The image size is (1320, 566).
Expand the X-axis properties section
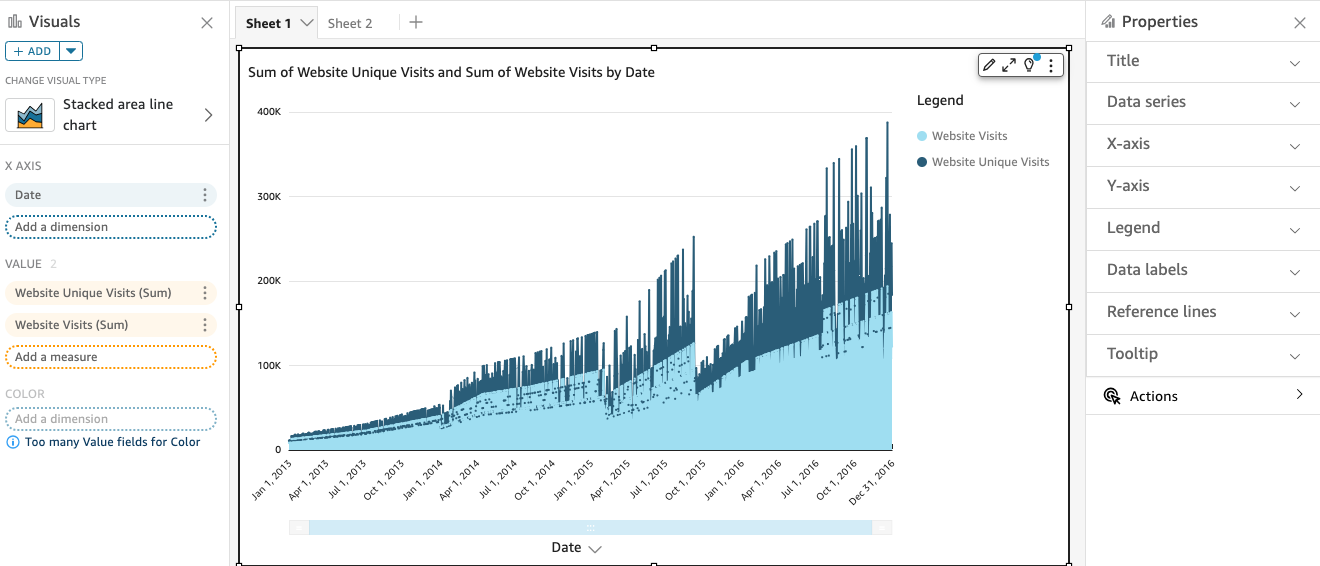(1203, 145)
